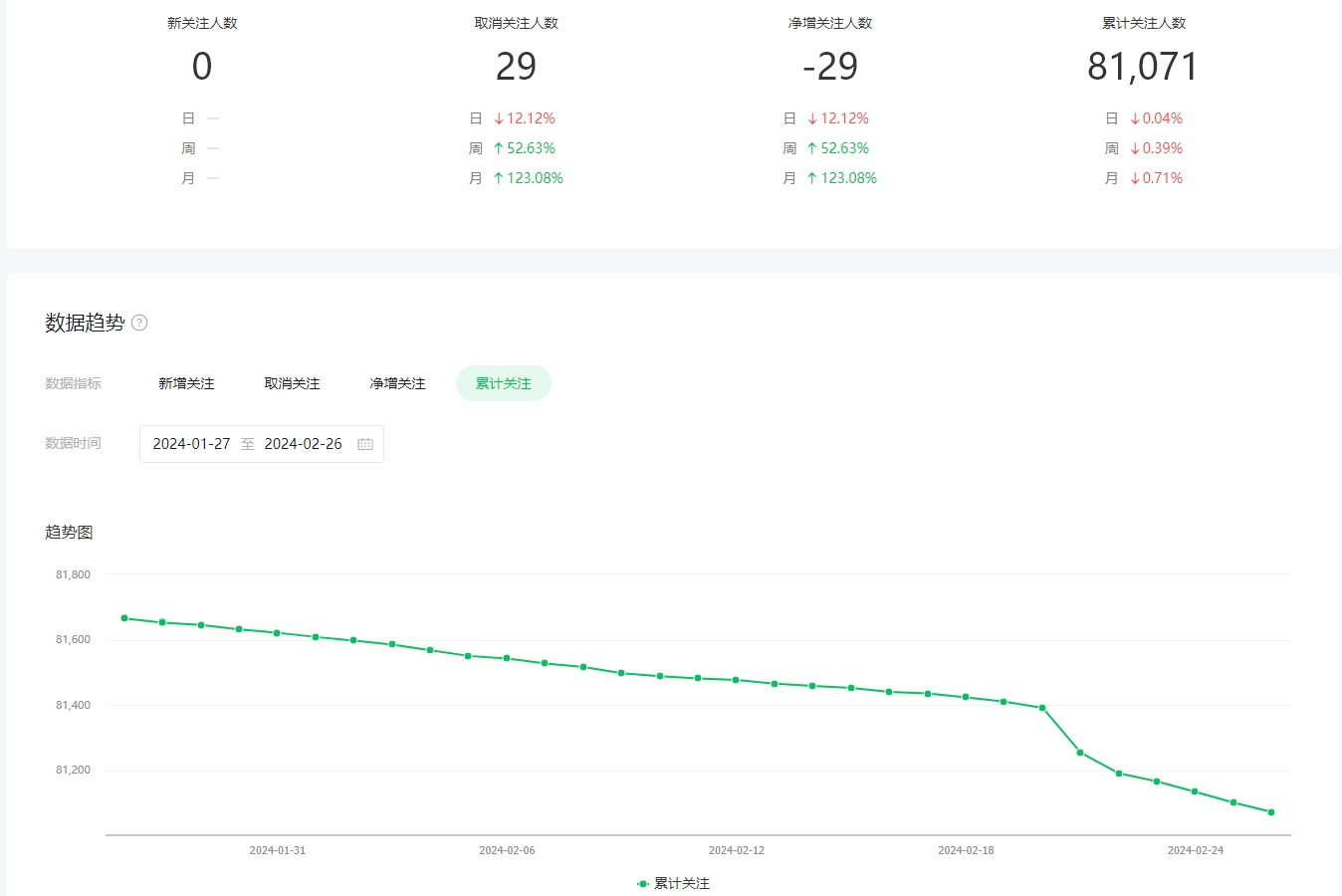1342x896 pixels.
Task: Click the weekly down arrow under 累计关注人数
Action: (x=1135, y=148)
